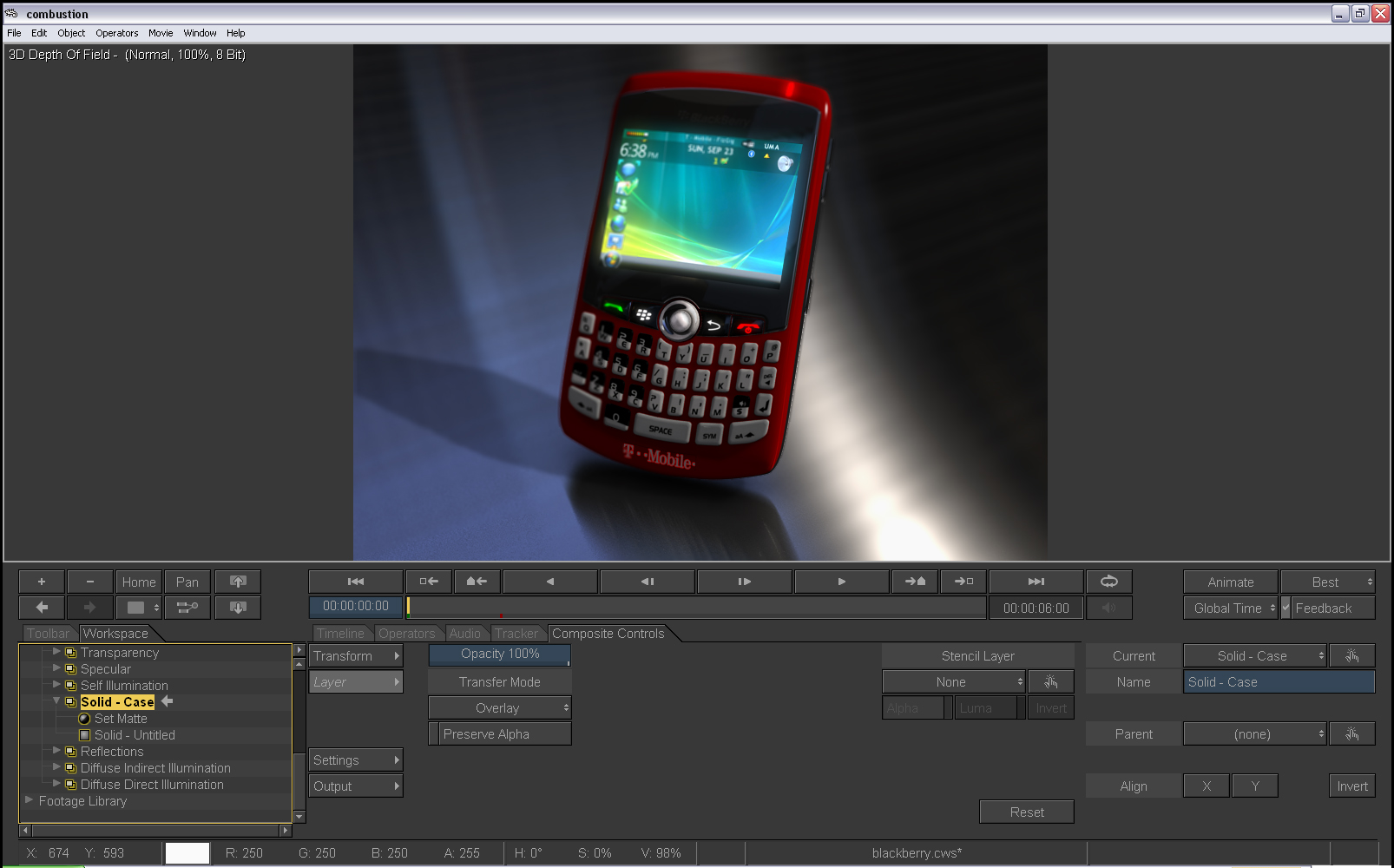Expand the Self Illumination layer

click(x=56, y=684)
